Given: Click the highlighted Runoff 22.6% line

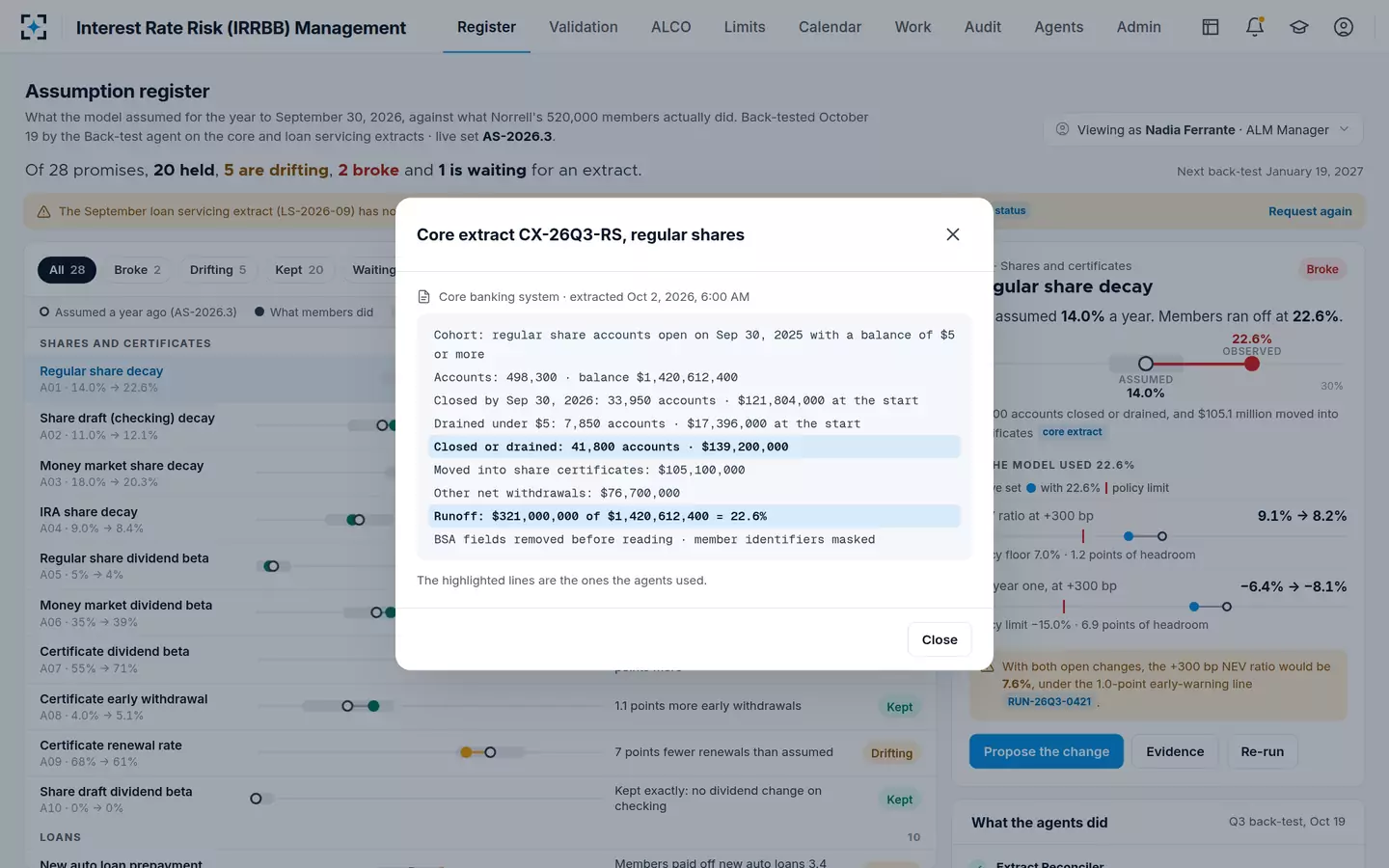Looking at the screenshot, I should point(694,516).
